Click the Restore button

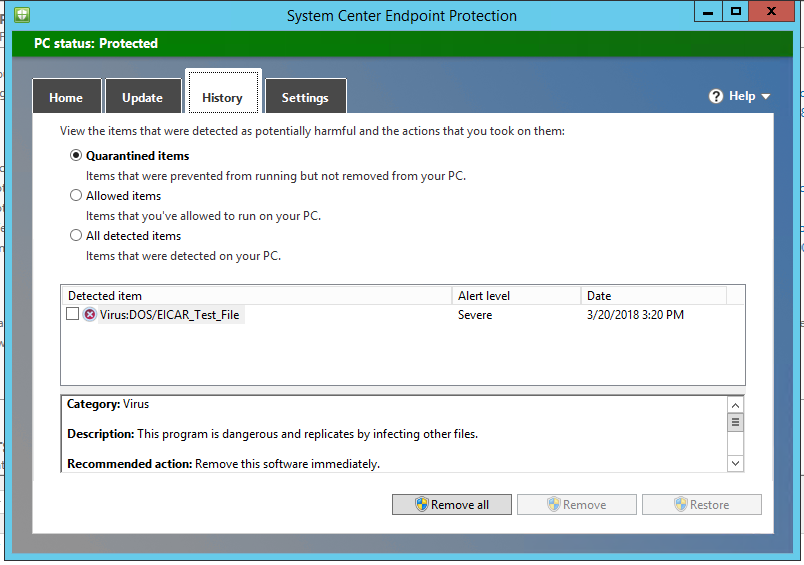tap(702, 505)
